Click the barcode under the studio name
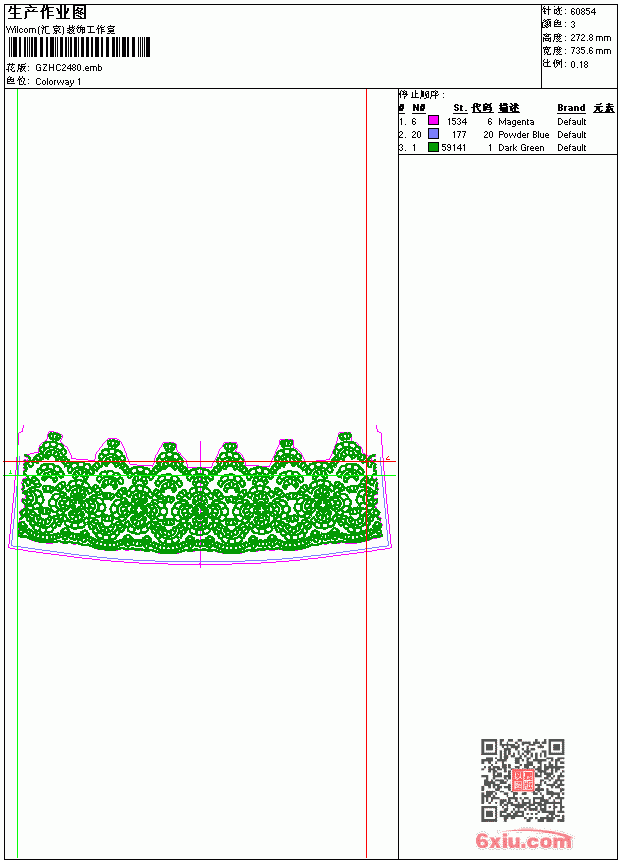The width and height of the screenshot is (620, 860). pyautogui.click(x=79, y=47)
